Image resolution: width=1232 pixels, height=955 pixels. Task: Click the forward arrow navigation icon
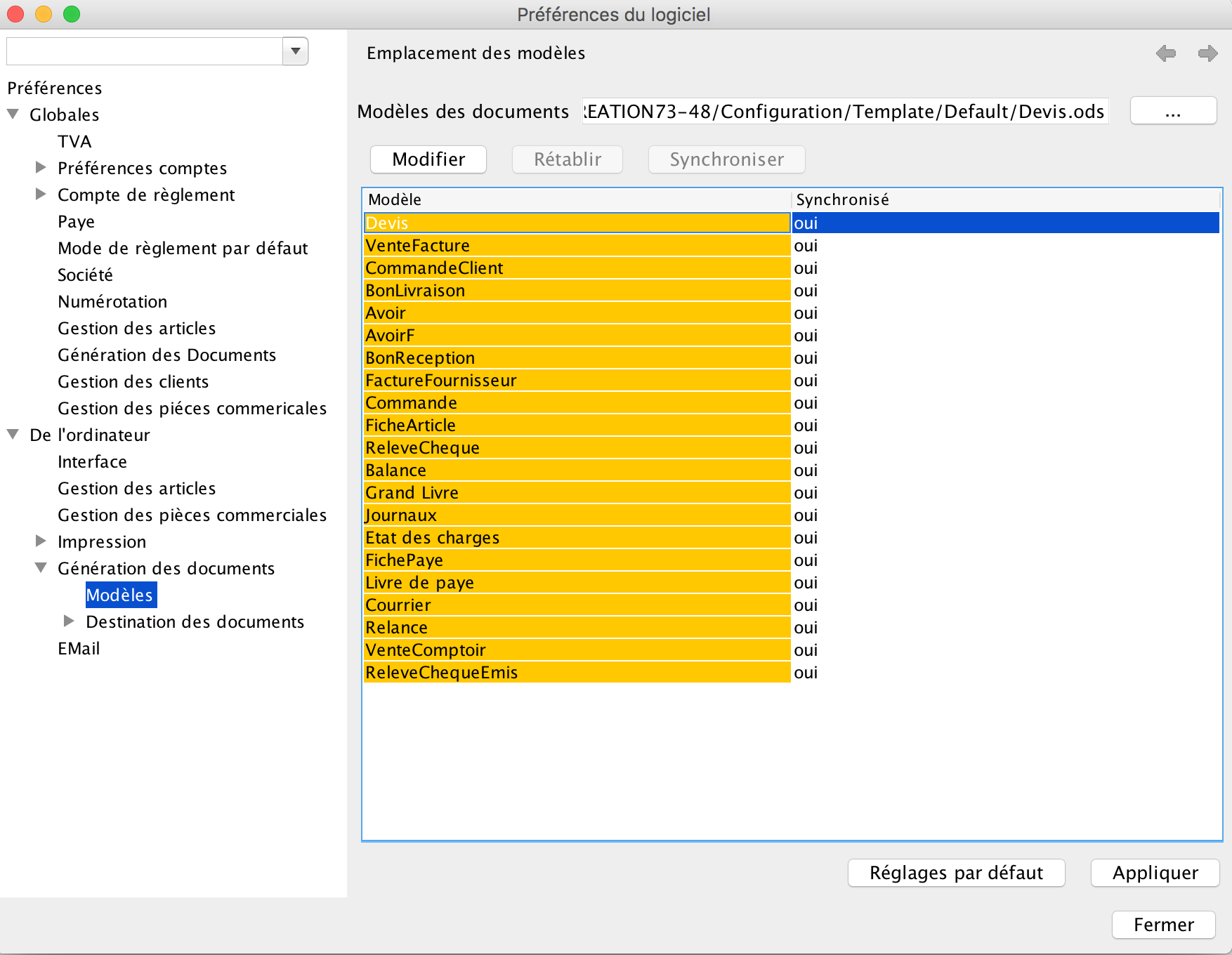(1207, 53)
